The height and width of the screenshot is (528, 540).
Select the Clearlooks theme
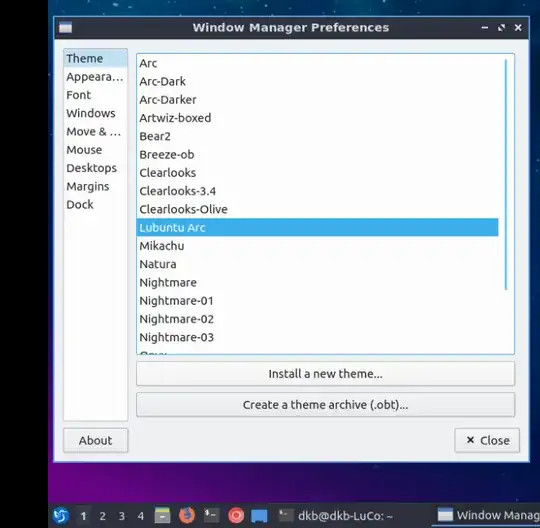point(317,173)
